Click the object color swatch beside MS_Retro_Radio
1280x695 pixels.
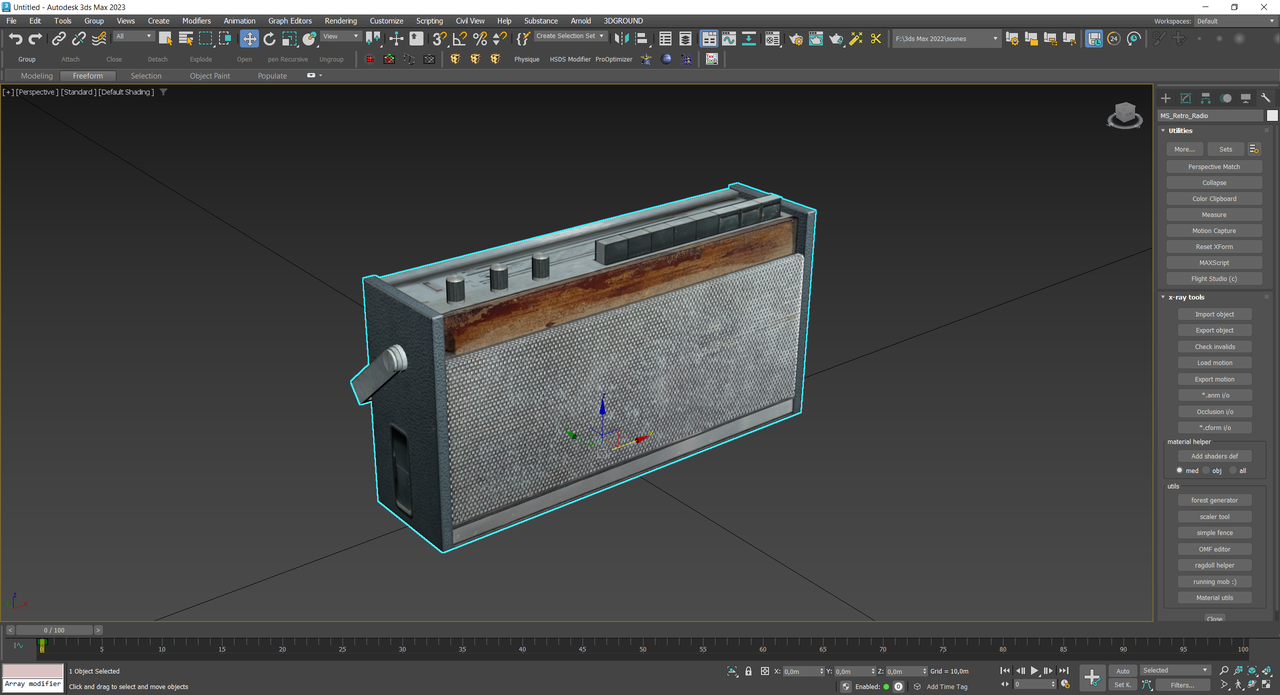pyautogui.click(x=1272, y=115)
